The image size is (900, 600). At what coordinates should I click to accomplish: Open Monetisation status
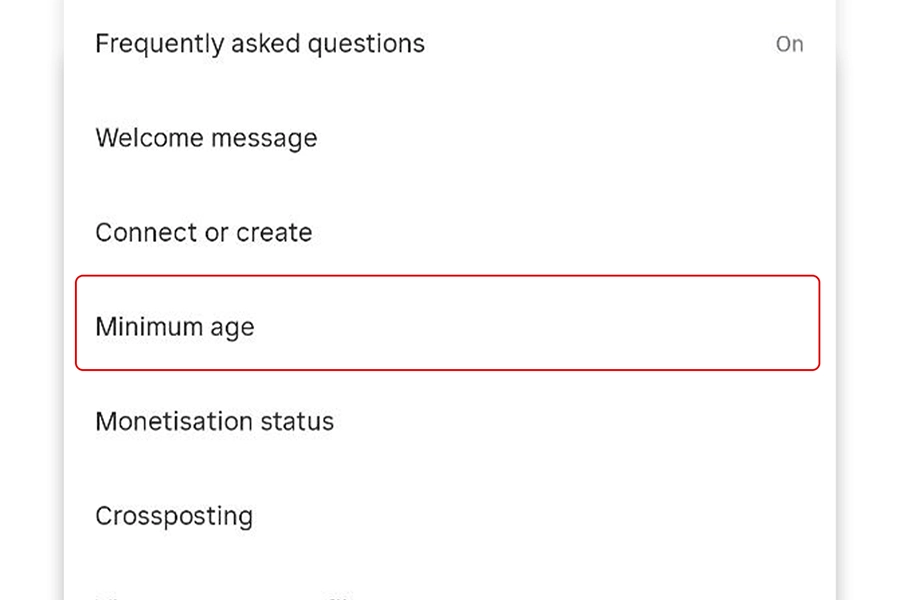click(214, 421)
